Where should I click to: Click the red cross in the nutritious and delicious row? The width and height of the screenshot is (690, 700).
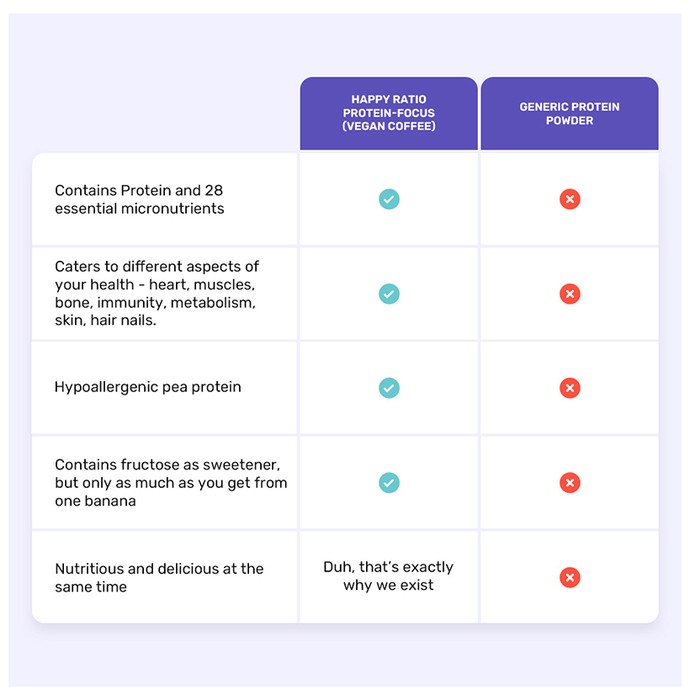click(x=569, y=577)
